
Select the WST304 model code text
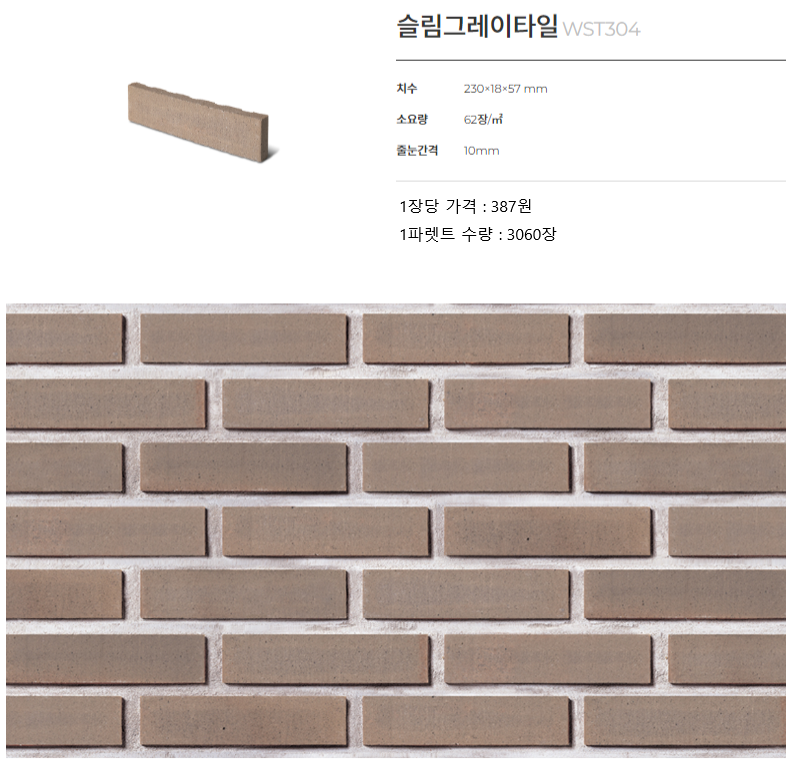click(601, 29)
